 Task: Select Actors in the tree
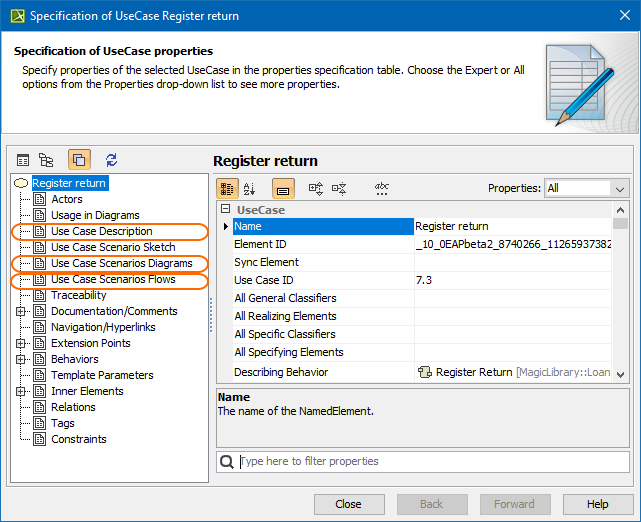point(67,199)
